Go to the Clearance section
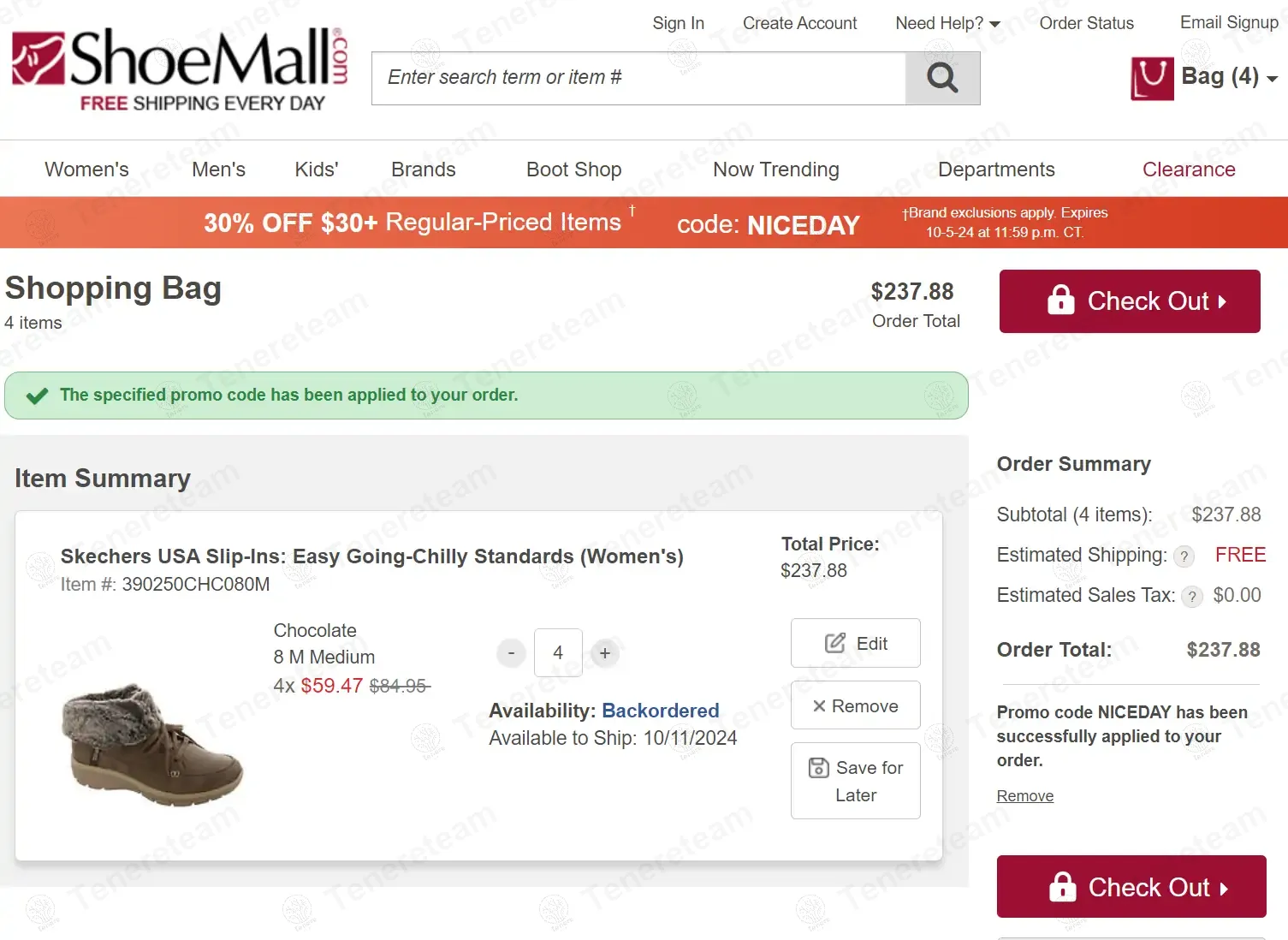Screen dimensions: 1288x940 click(x=1188, y=170)
